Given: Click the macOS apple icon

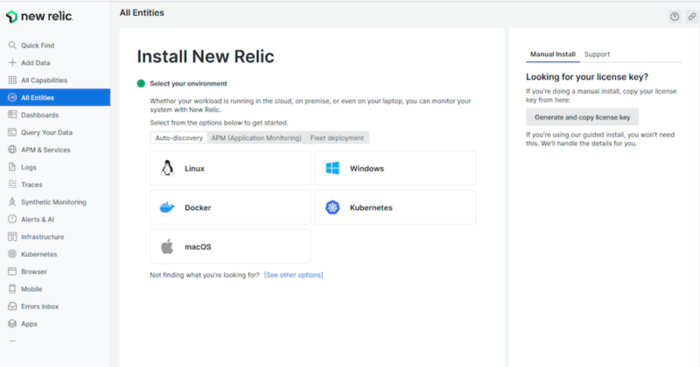Looking at the screenshot, I should 167,246.
